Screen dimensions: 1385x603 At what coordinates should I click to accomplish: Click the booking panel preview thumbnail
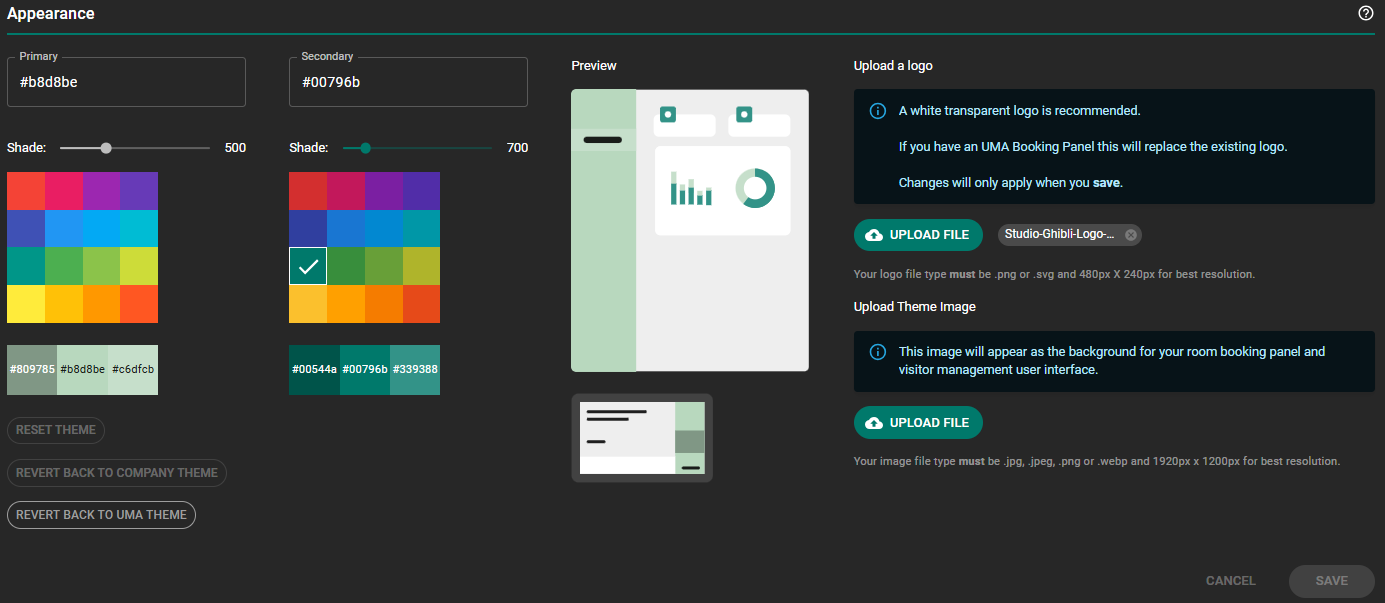pyautogui.click(x=642, y=438)
